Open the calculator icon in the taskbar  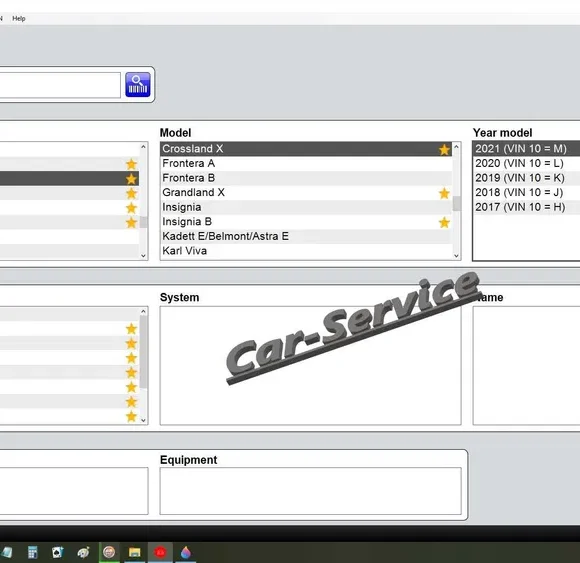click(x=33, y=552)
